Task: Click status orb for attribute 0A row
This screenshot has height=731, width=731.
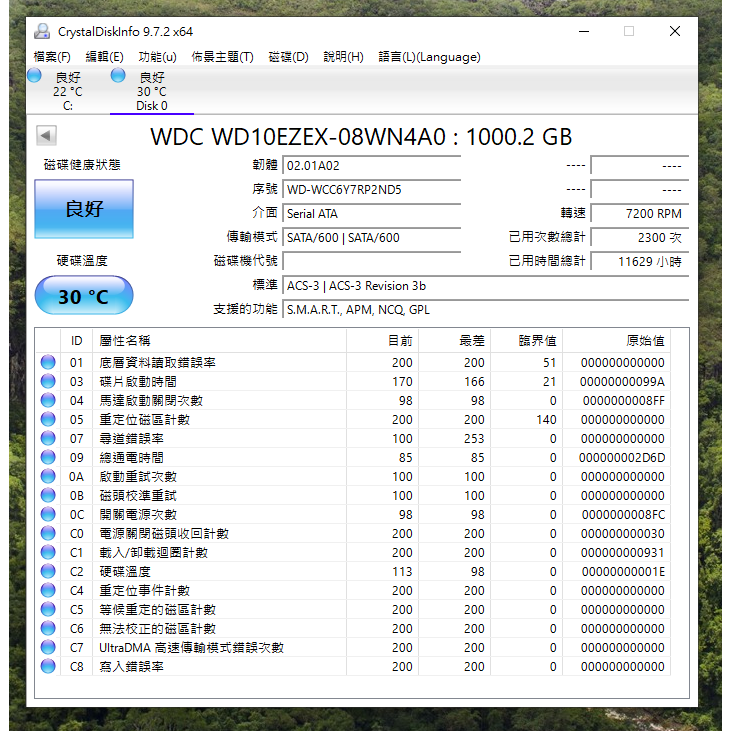Action: [48, 476]
